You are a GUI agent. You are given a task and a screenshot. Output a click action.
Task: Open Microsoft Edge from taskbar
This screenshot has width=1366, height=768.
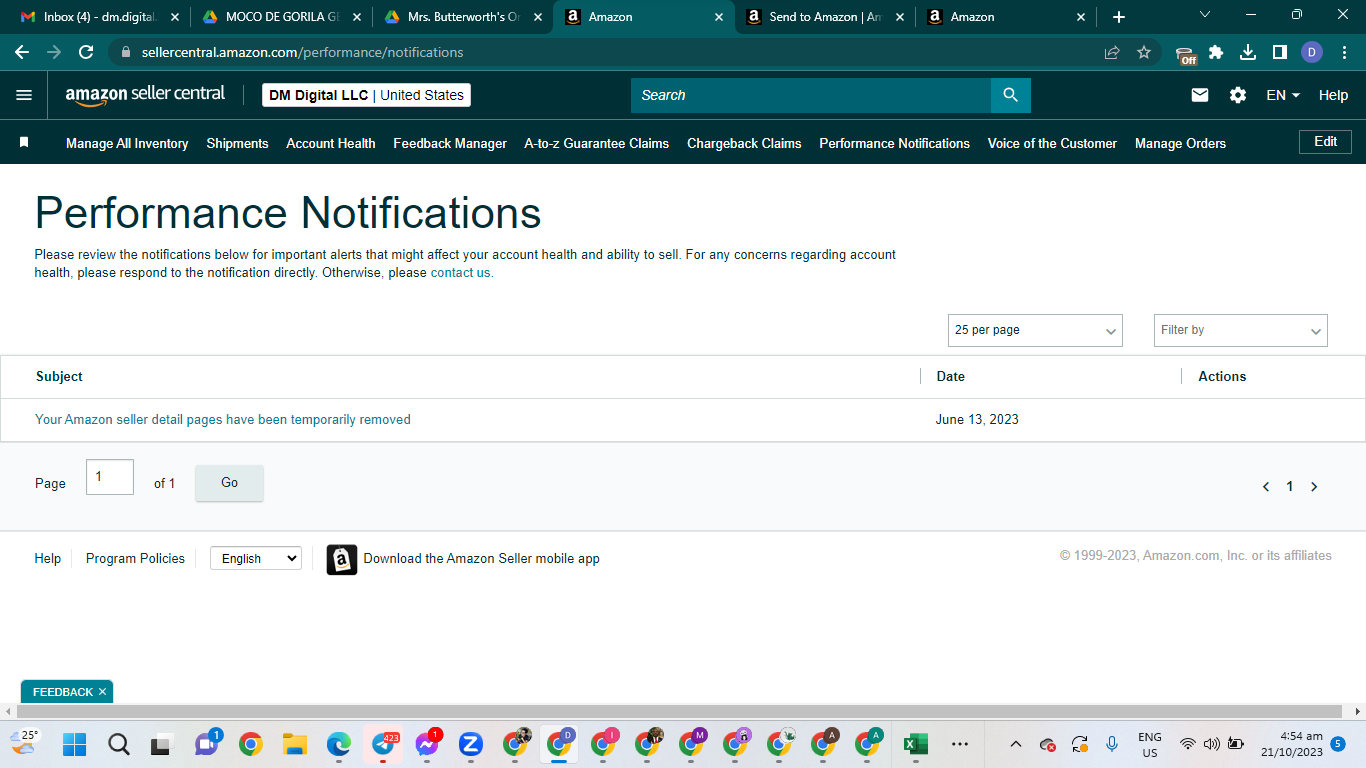(339, 744)
